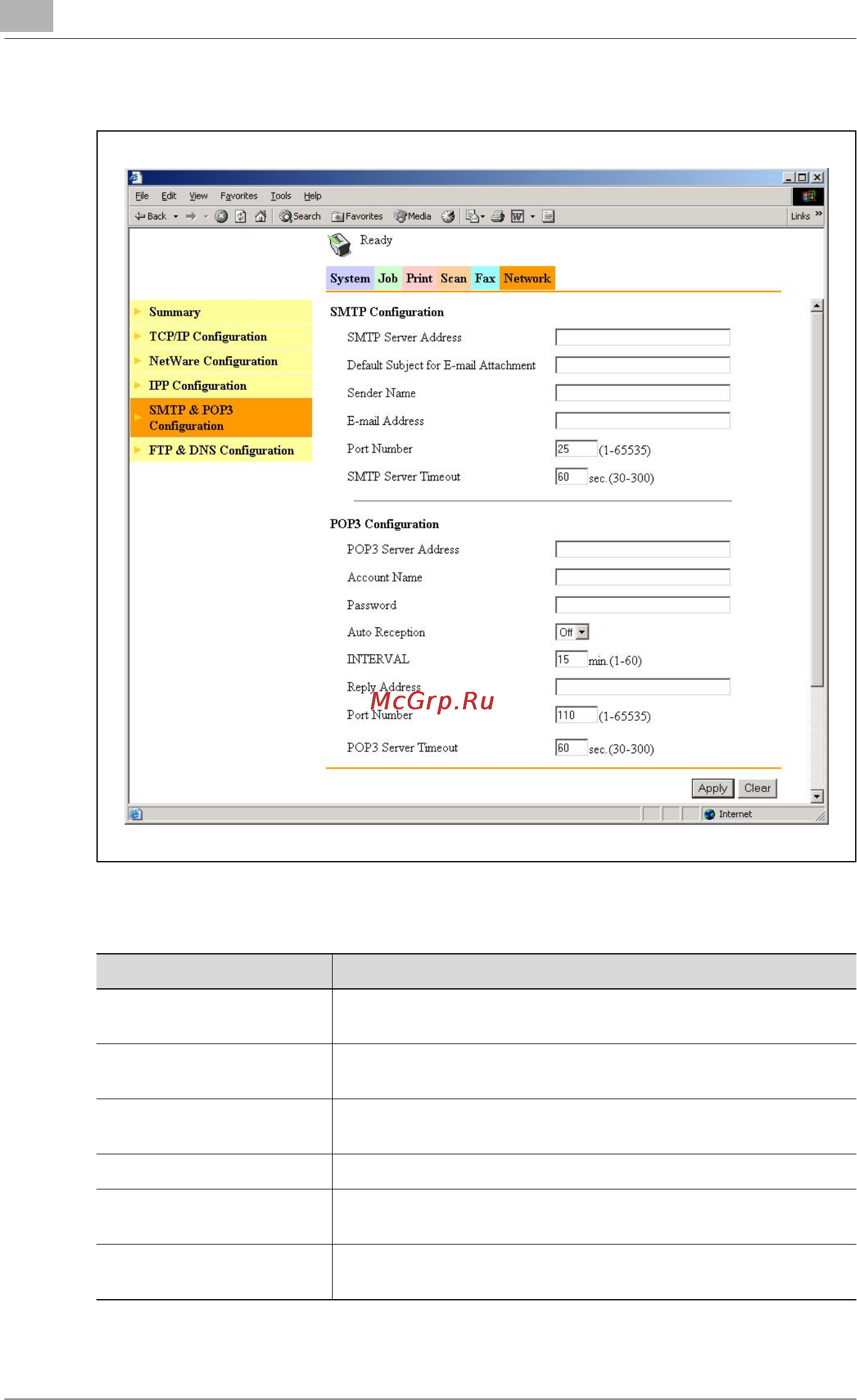Open the Favorites menu

pos(239,196)
